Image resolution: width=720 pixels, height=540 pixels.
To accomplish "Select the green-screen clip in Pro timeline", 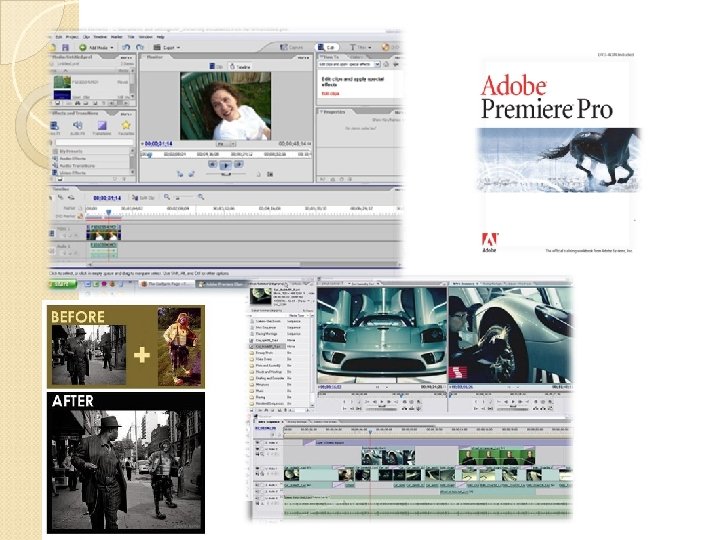I will 497,456.
